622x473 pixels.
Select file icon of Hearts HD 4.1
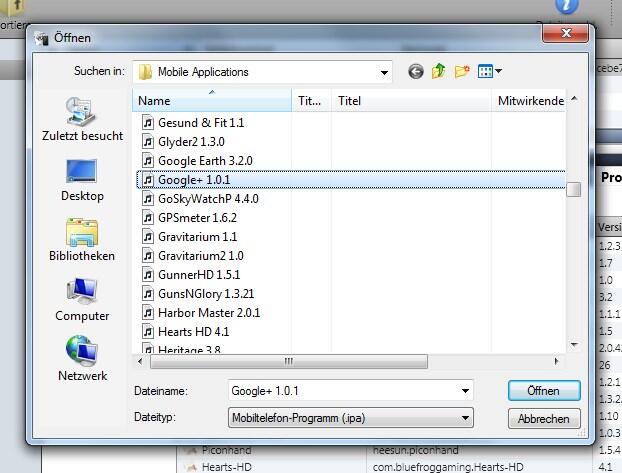click(x=148, y=331)
